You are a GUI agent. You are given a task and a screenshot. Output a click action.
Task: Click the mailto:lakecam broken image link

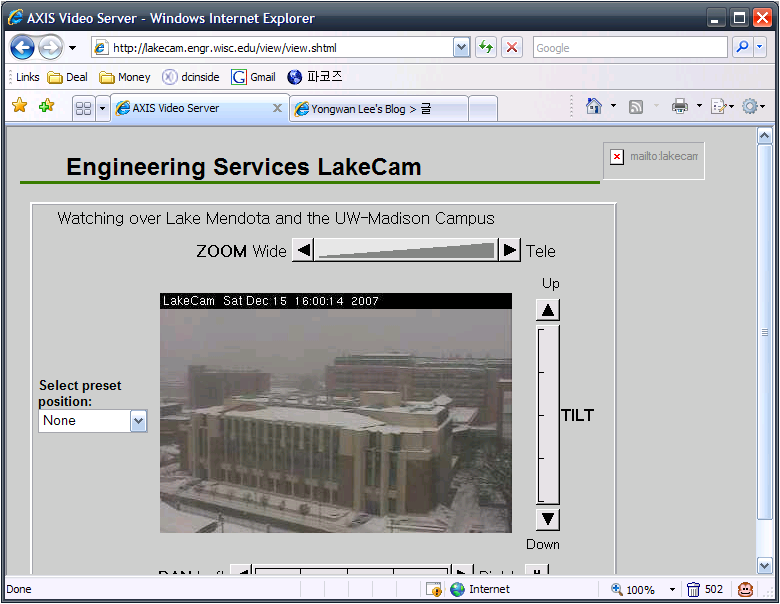[654, 160]
